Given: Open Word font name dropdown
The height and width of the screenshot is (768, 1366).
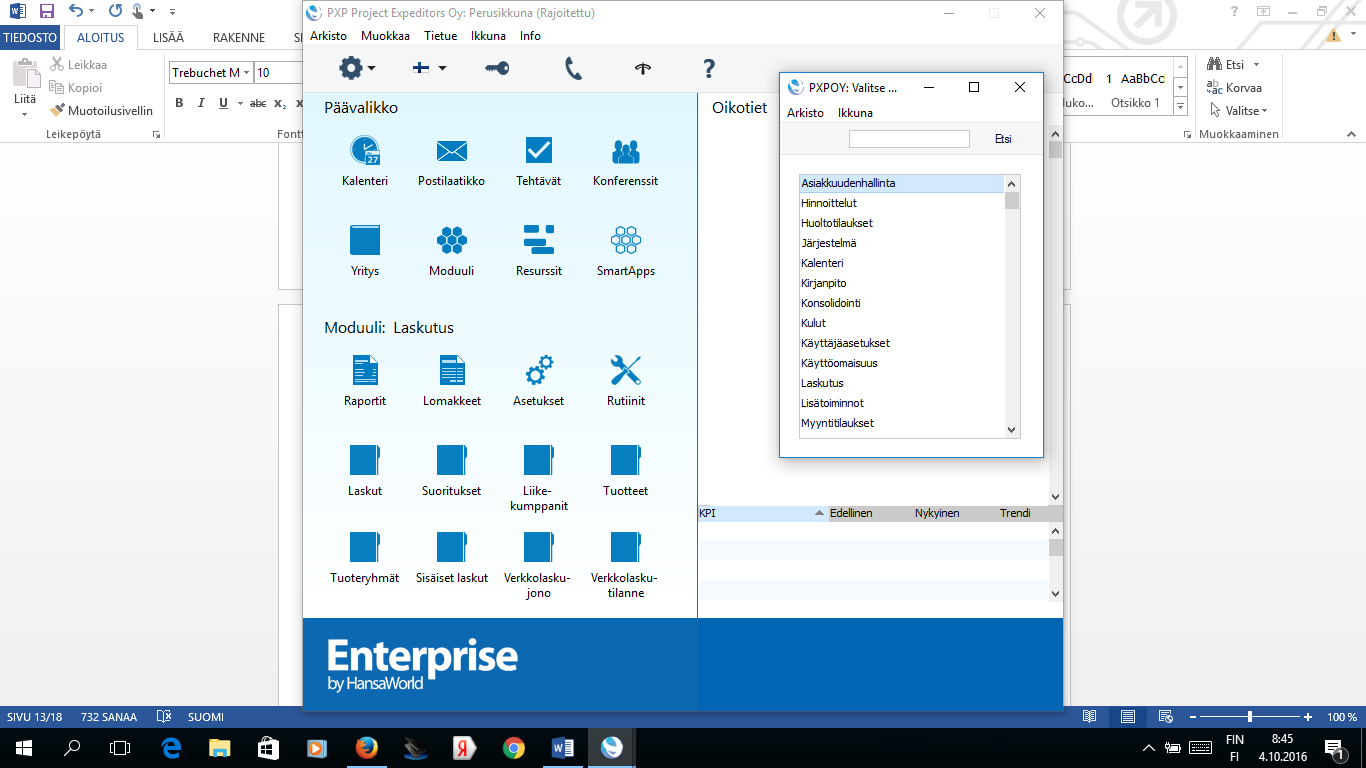Looking at the screenshot, I should point(246,73).
